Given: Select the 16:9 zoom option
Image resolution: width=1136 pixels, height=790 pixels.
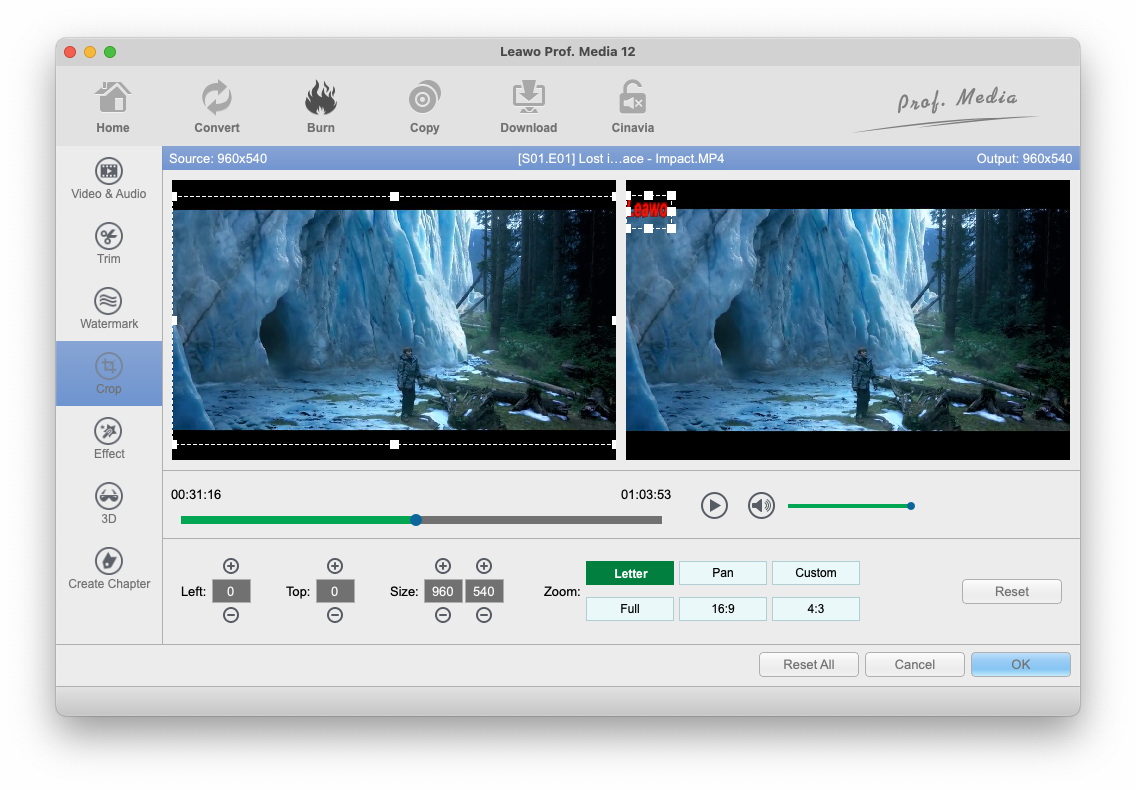Looking at the screenshot, I should pyautogui.click(x=722, y=609).
